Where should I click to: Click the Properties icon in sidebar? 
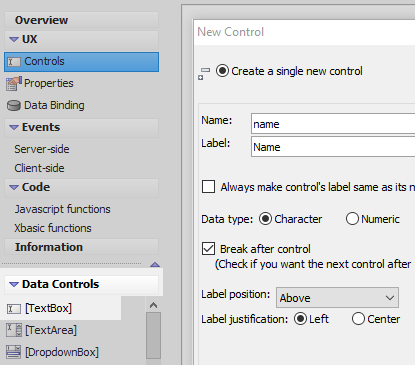tap(14, 84)
